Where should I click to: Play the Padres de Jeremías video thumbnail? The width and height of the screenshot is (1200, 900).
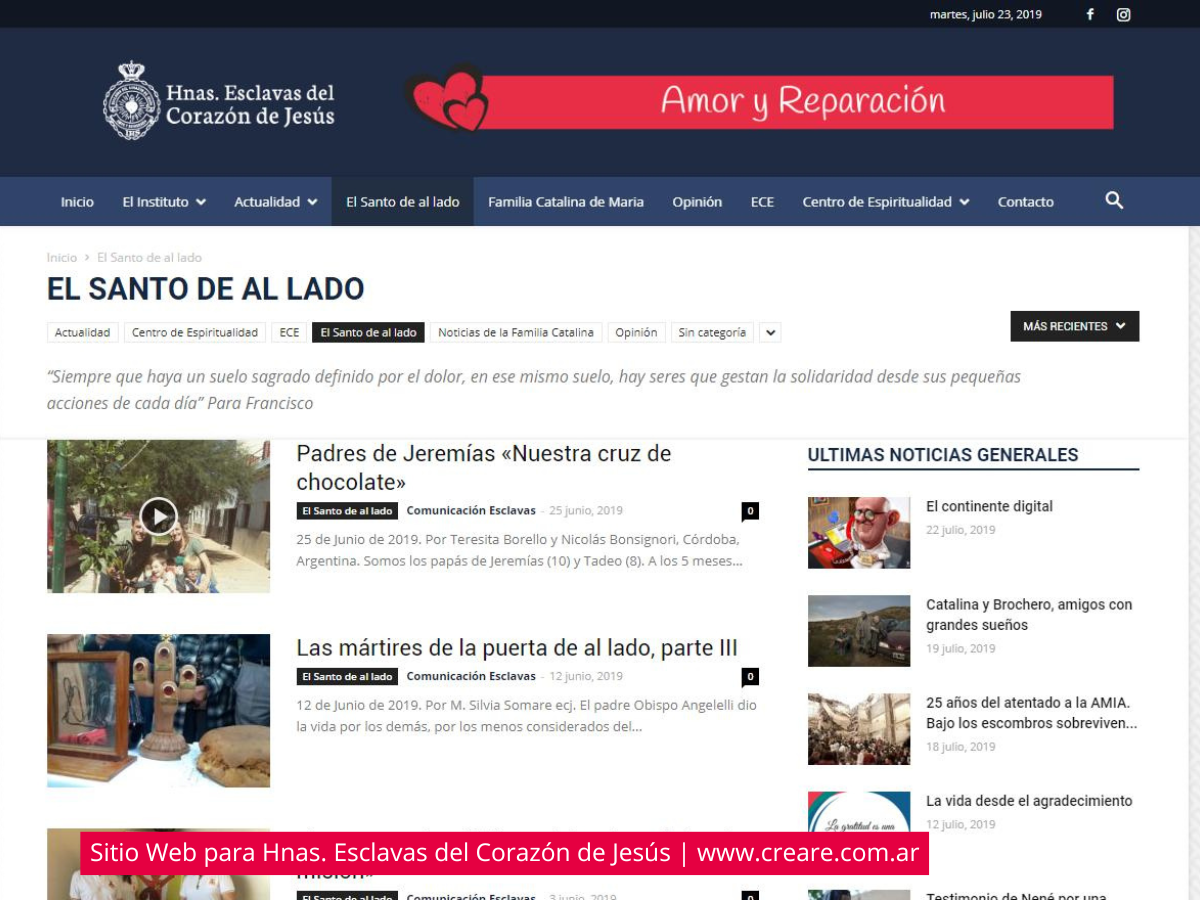coord(158,516)
